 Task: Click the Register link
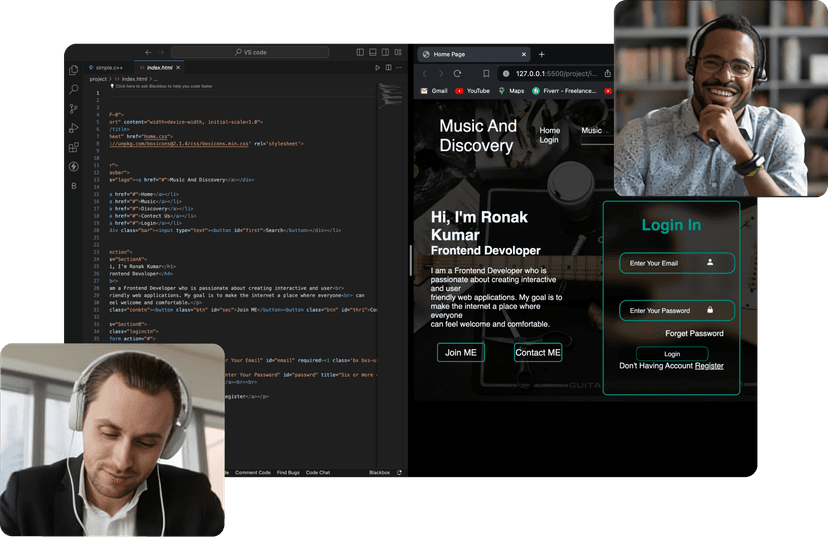[709, 365]
